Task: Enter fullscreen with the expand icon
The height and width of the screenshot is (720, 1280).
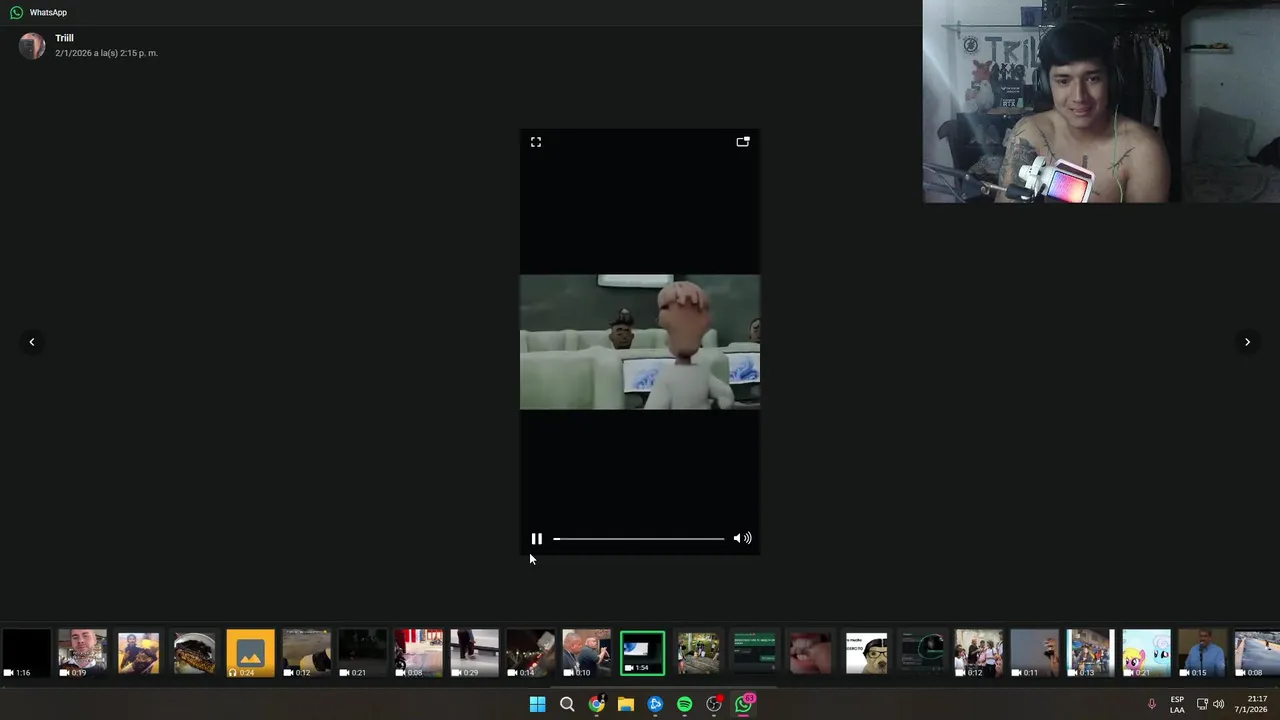Action: tap(536, 142)
